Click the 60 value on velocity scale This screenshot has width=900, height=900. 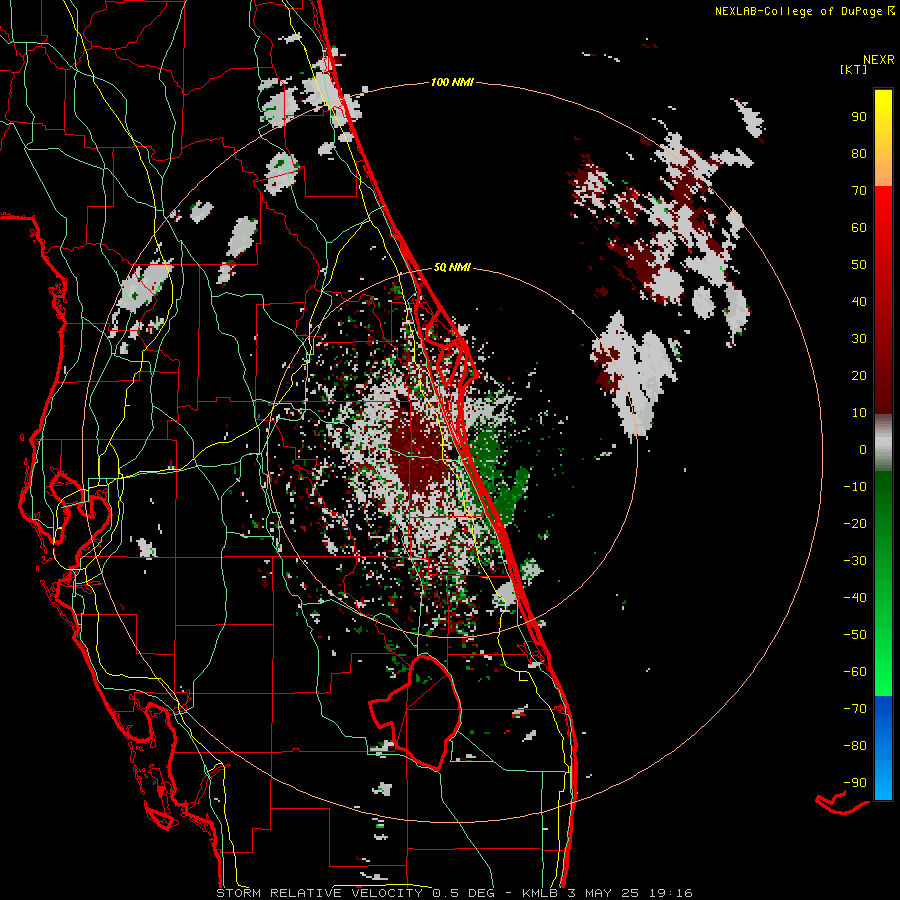[x=859, y=227]
